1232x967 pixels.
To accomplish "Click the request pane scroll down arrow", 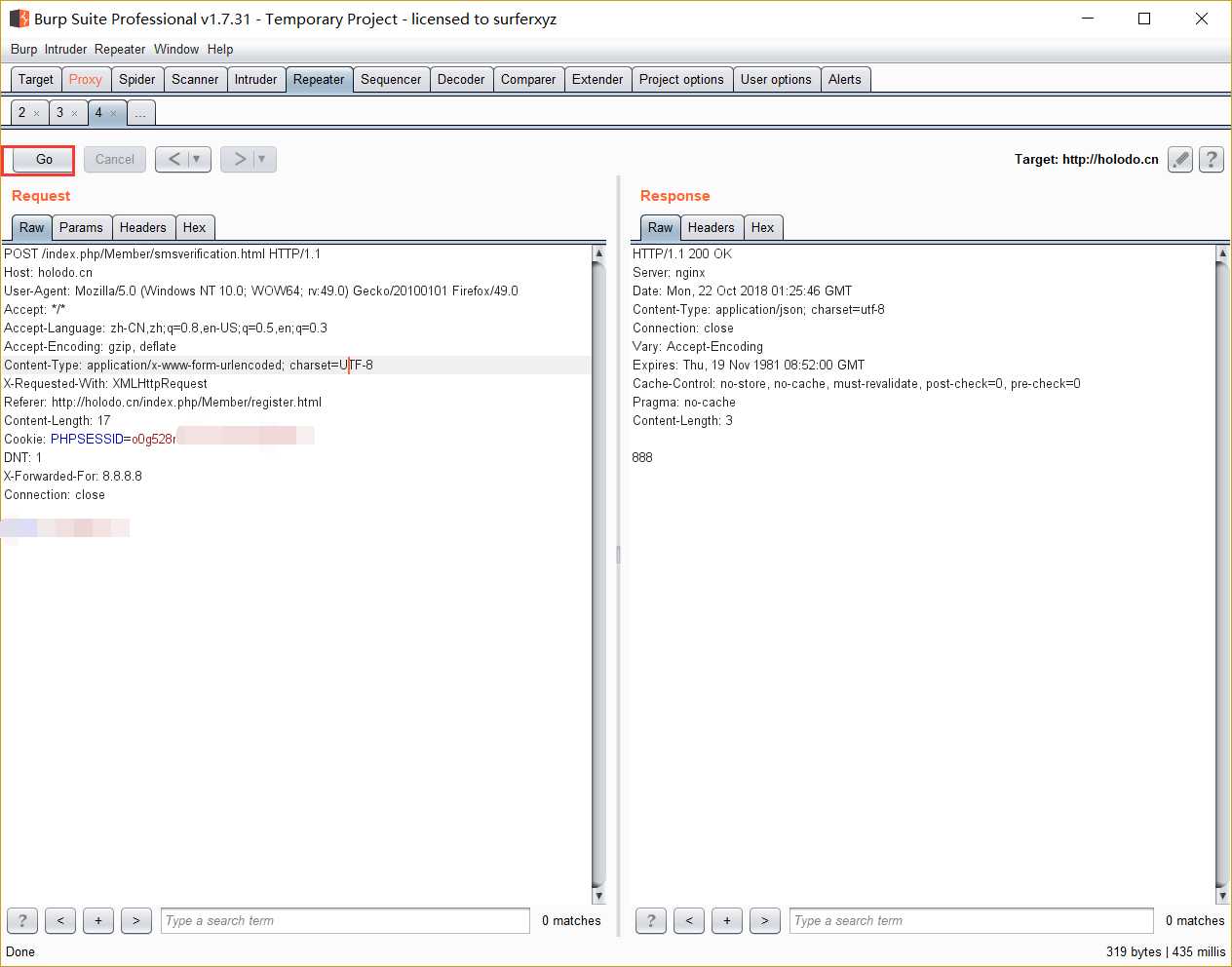I will click(598, 896).
